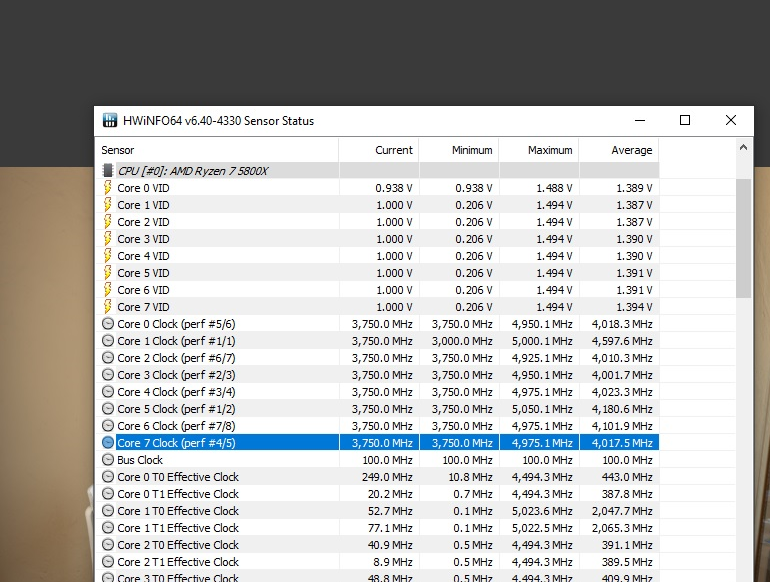The image size is (770, 582).
Task: Click the lightning icon for Core 0 VID
Action: (x=108, y=188)
